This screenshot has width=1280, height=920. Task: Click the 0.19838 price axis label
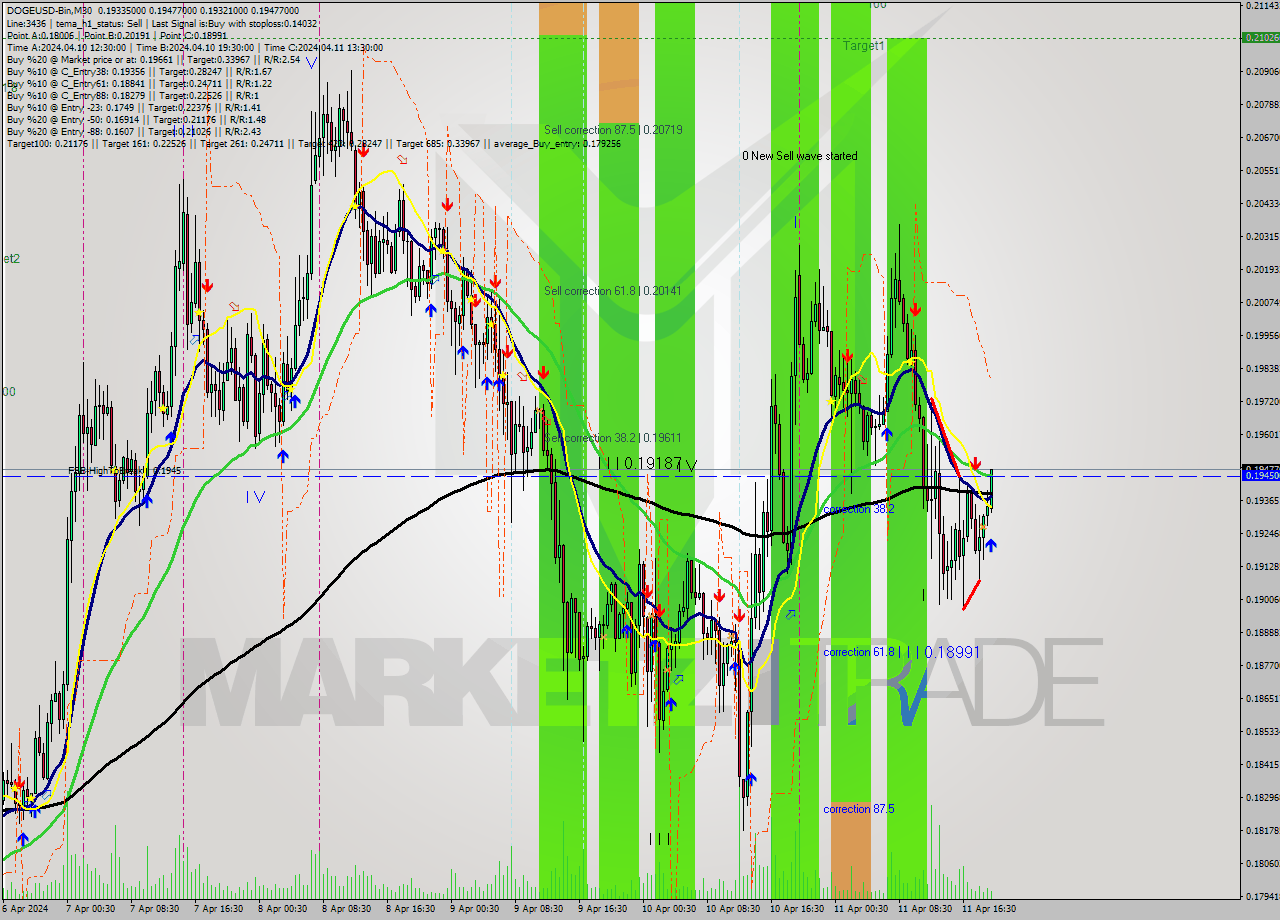coord(1262,369)
